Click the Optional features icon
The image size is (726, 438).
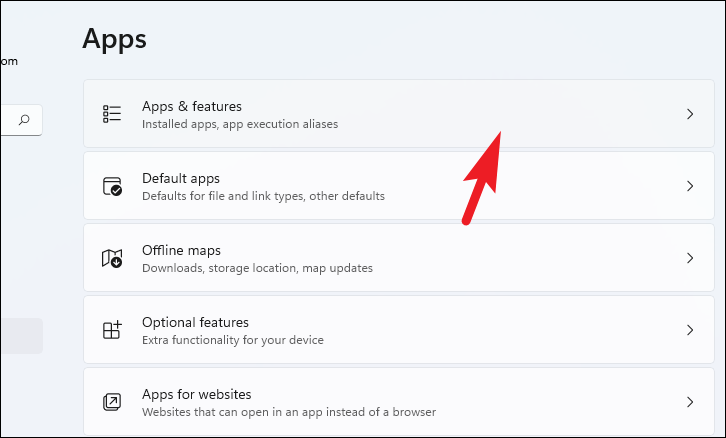pyautogui.click(x=112, y=330)
